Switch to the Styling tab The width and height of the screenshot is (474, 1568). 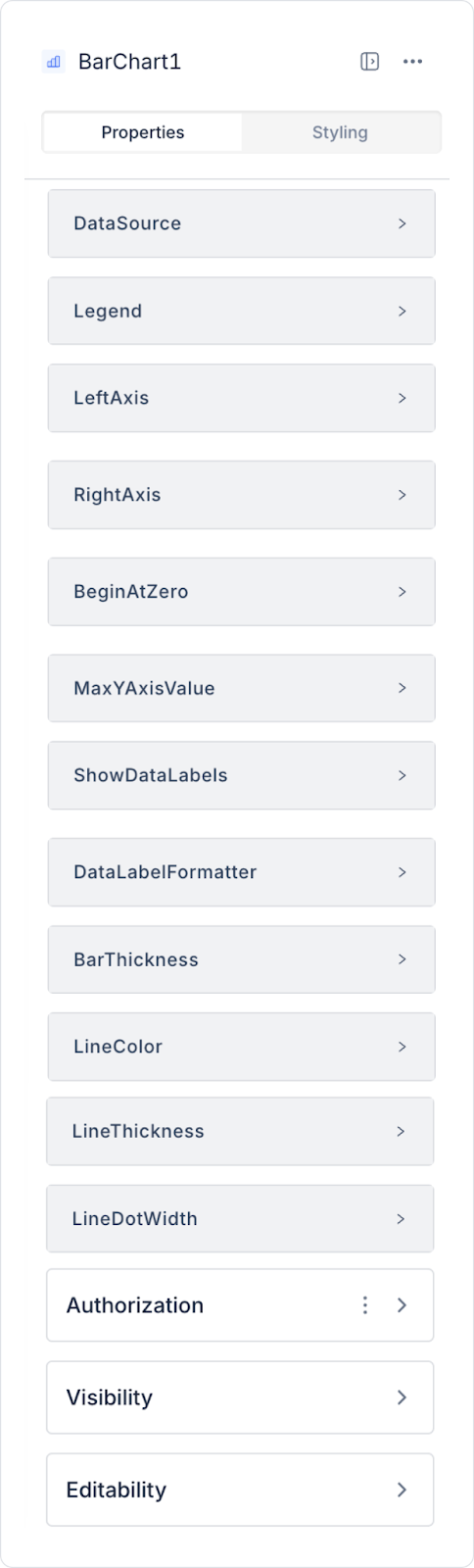(340, 132)
